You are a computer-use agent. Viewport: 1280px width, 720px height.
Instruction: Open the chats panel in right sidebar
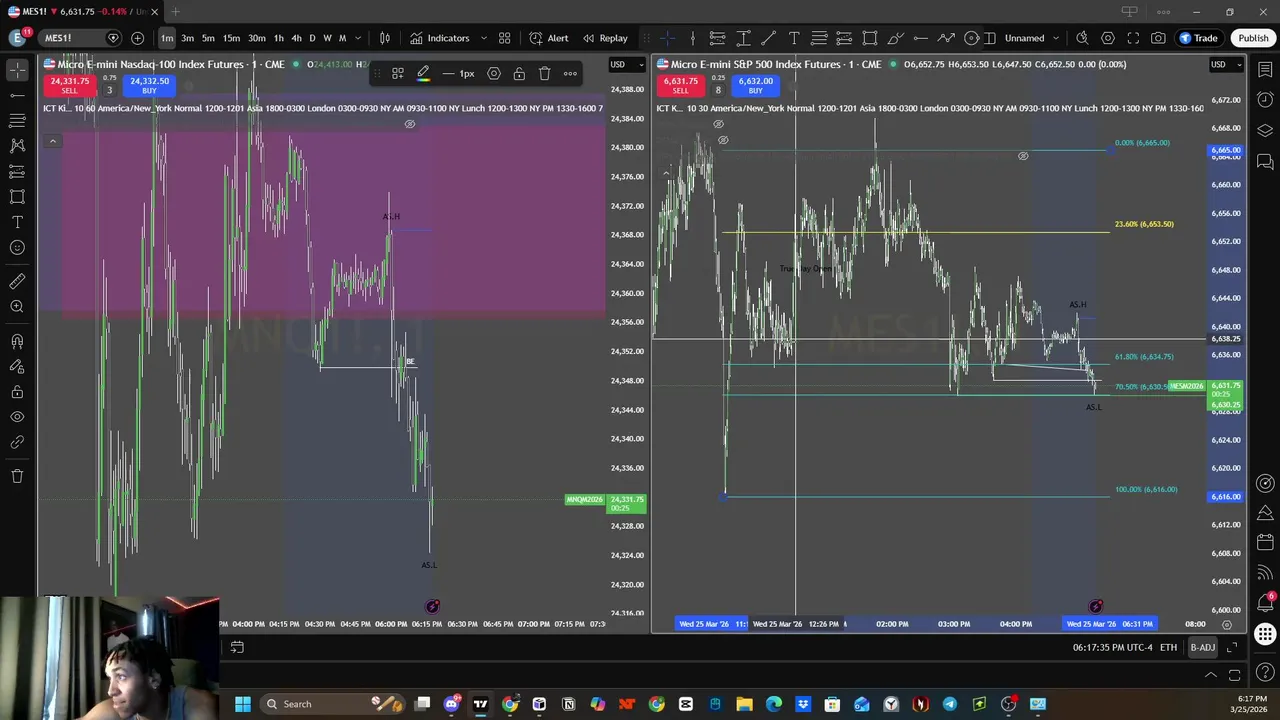(x=1265, y=162)
